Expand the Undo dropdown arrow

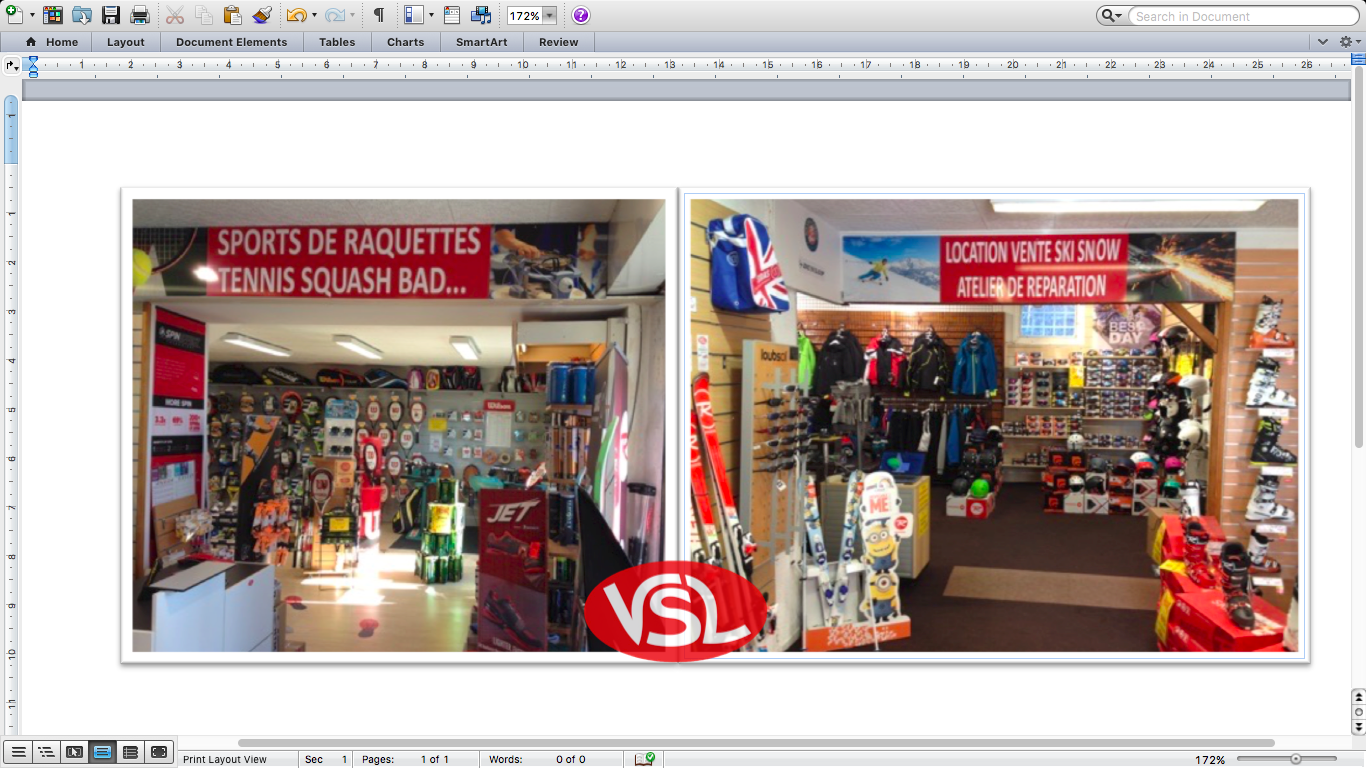click(316, 15)
